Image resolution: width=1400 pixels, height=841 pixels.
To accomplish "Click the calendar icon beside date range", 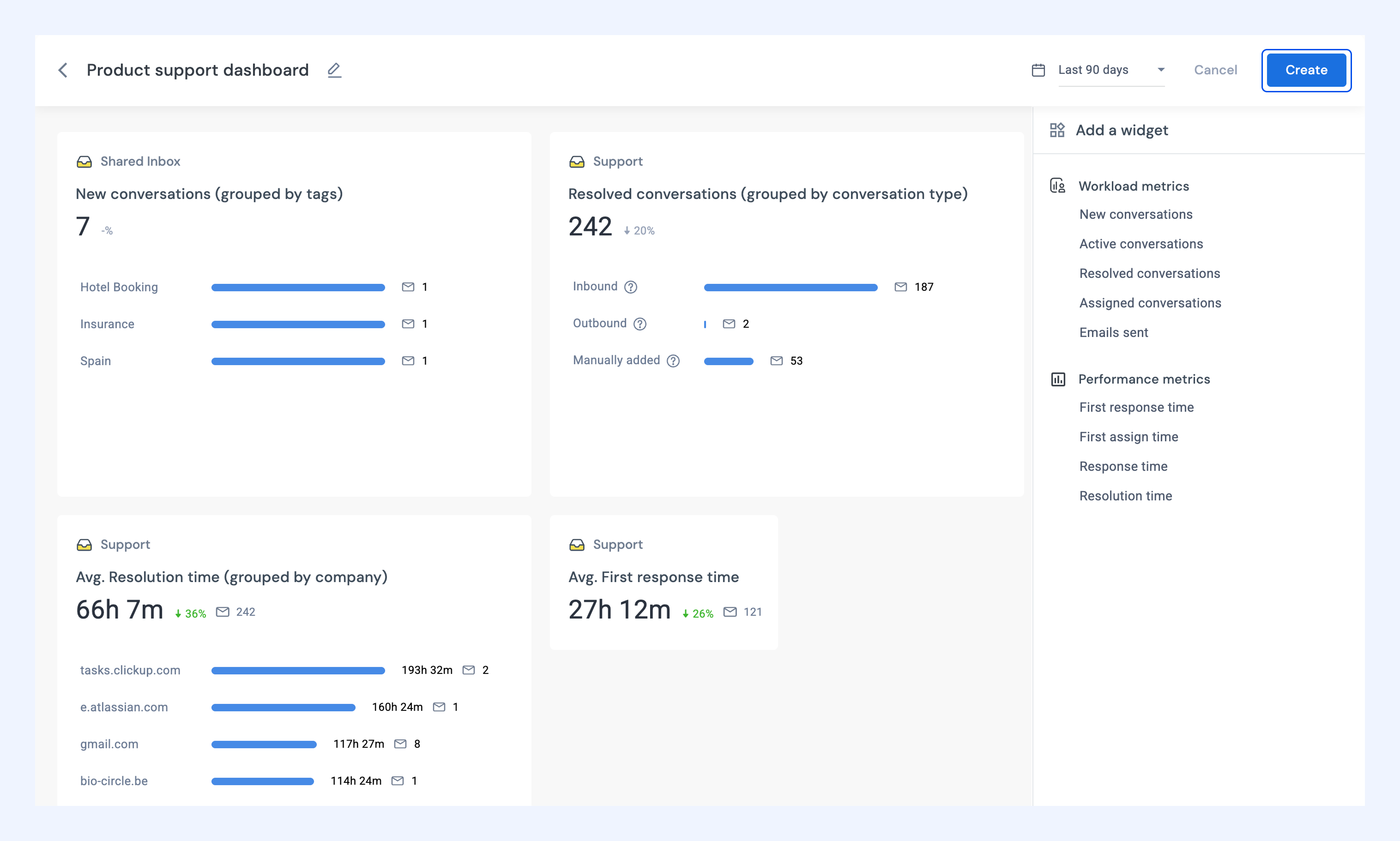I will point(1038,70).
